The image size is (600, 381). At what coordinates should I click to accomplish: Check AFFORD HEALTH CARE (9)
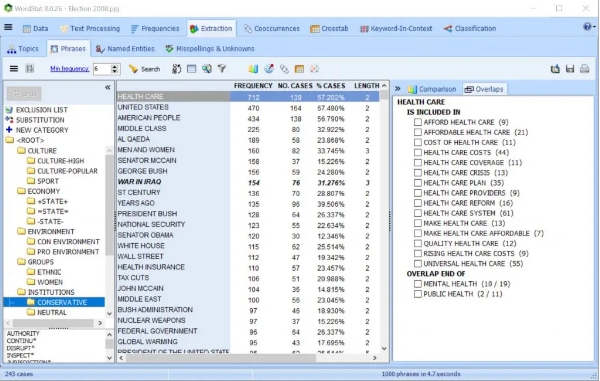click(x=418, y=122)
